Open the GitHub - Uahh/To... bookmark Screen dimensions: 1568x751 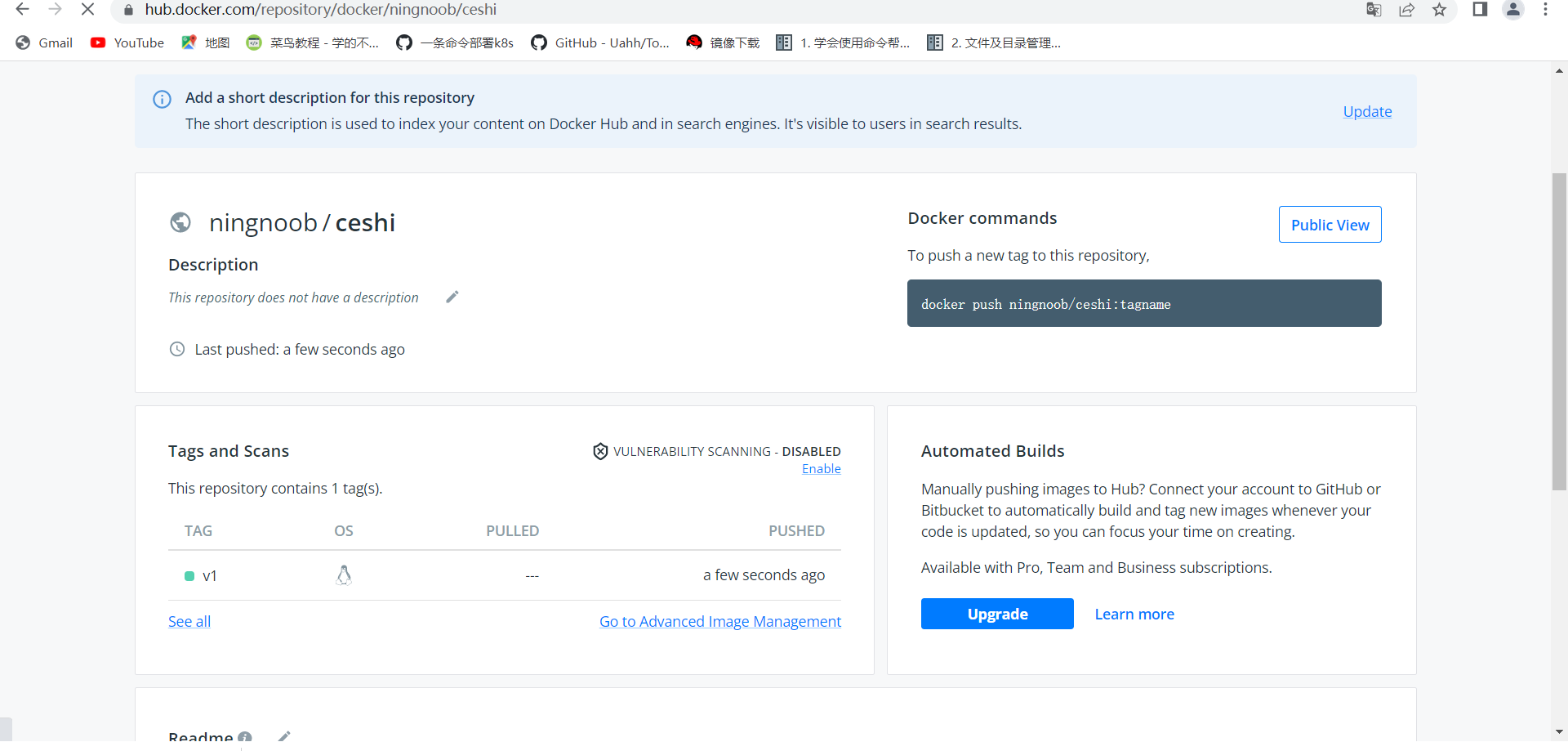coord(600,42)
